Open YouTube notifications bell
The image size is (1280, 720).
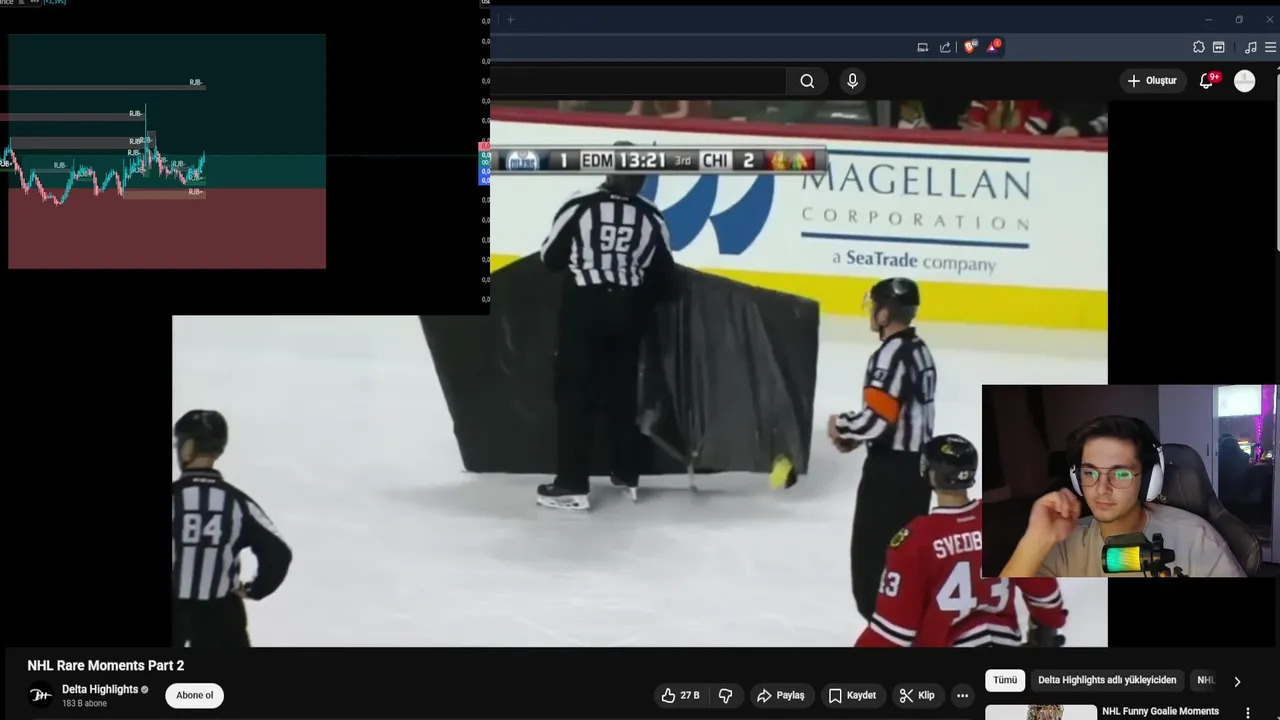pos(1207,81)
